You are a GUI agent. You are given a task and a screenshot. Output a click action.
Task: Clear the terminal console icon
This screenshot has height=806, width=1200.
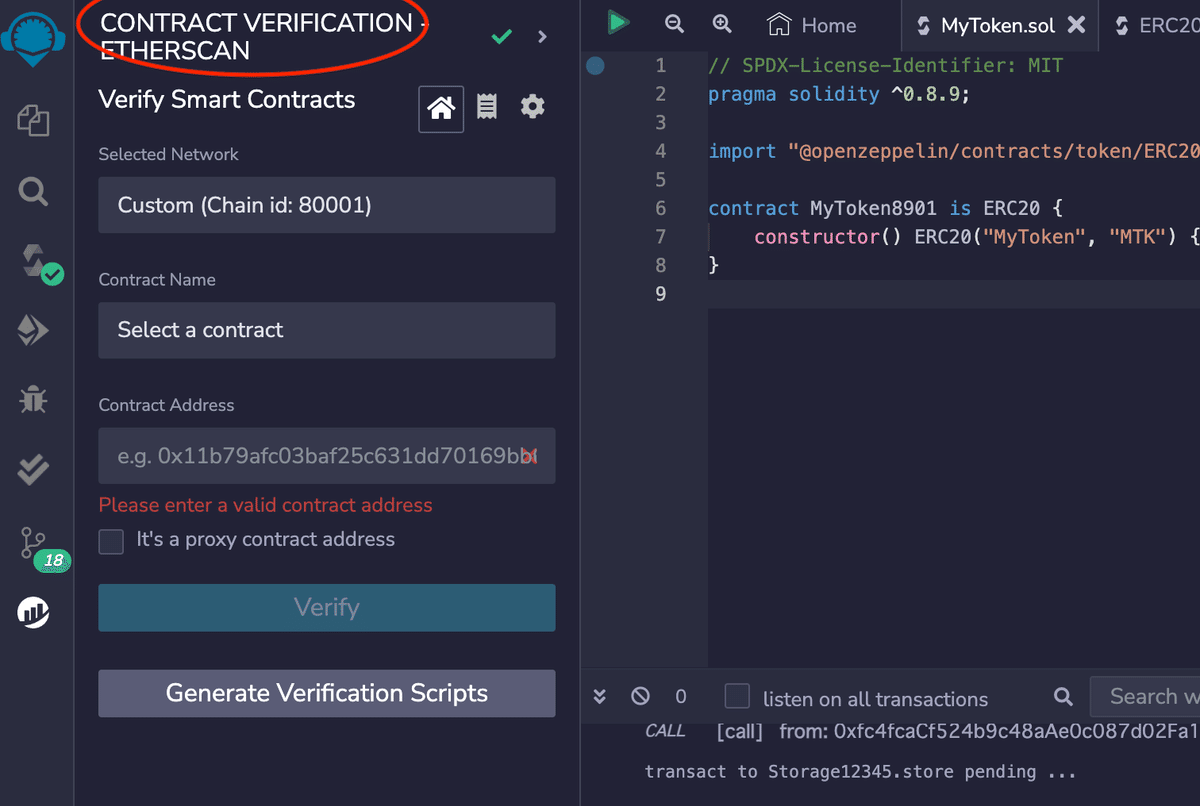[x=641, y=696]
